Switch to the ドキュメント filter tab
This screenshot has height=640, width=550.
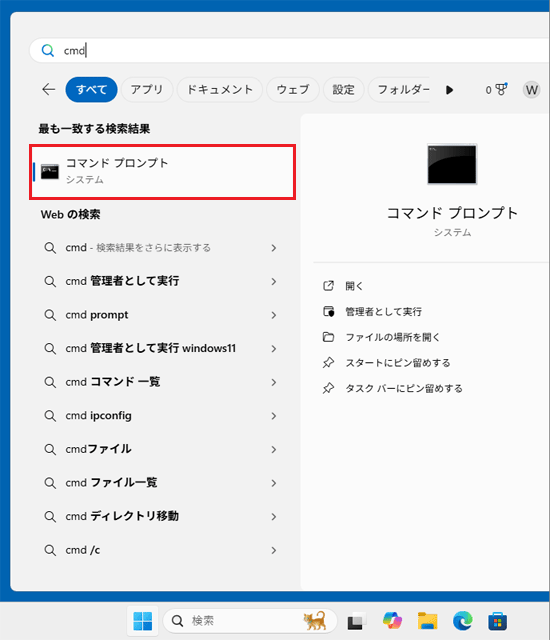[220, 89]
